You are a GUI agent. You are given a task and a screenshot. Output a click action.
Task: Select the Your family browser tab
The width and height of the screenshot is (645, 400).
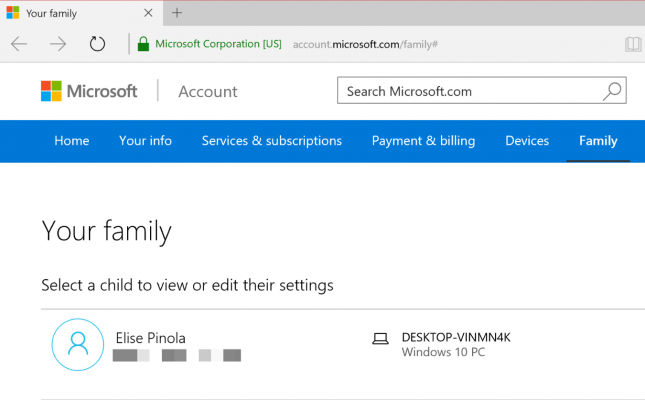click(x=81, y=13)
